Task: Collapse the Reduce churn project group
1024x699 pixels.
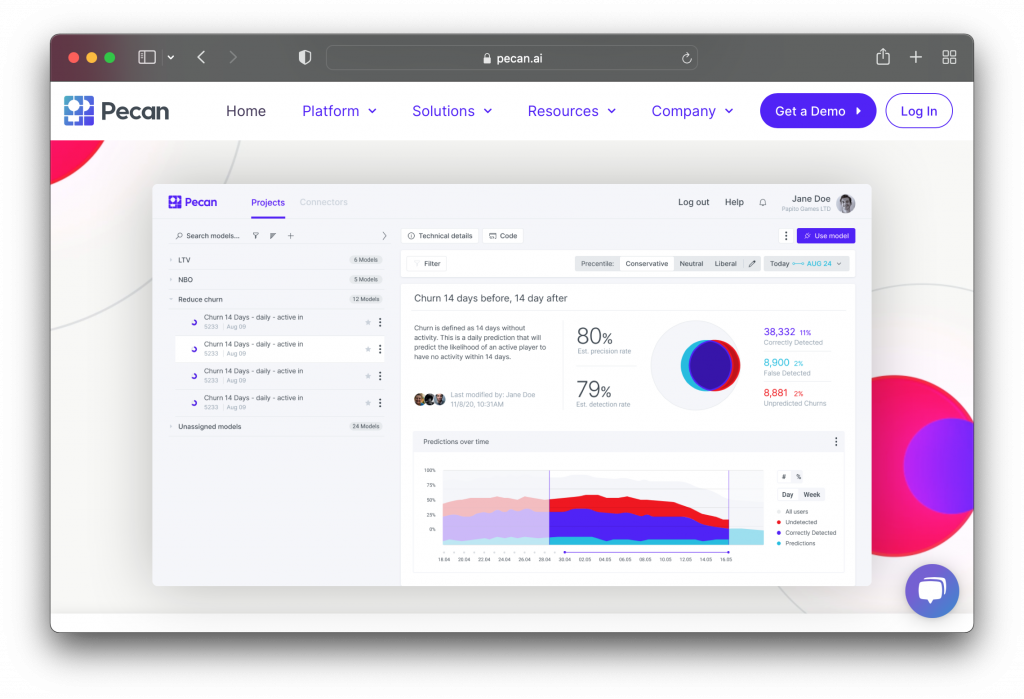Action: pos(171,299)
